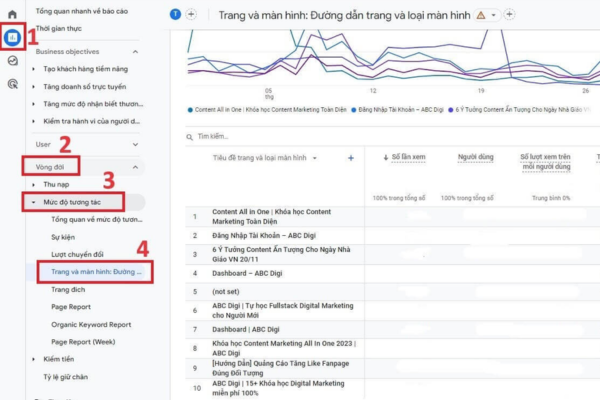
Task: Select row 1 Content All in One
Action: pyautogui.click(x=272, y=217)
